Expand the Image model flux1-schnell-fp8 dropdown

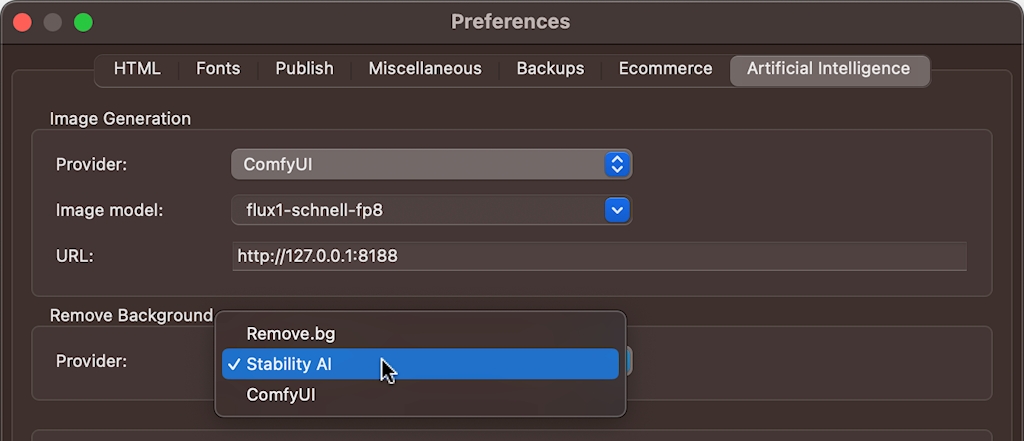pyautogui.click(x=430, y=210)
